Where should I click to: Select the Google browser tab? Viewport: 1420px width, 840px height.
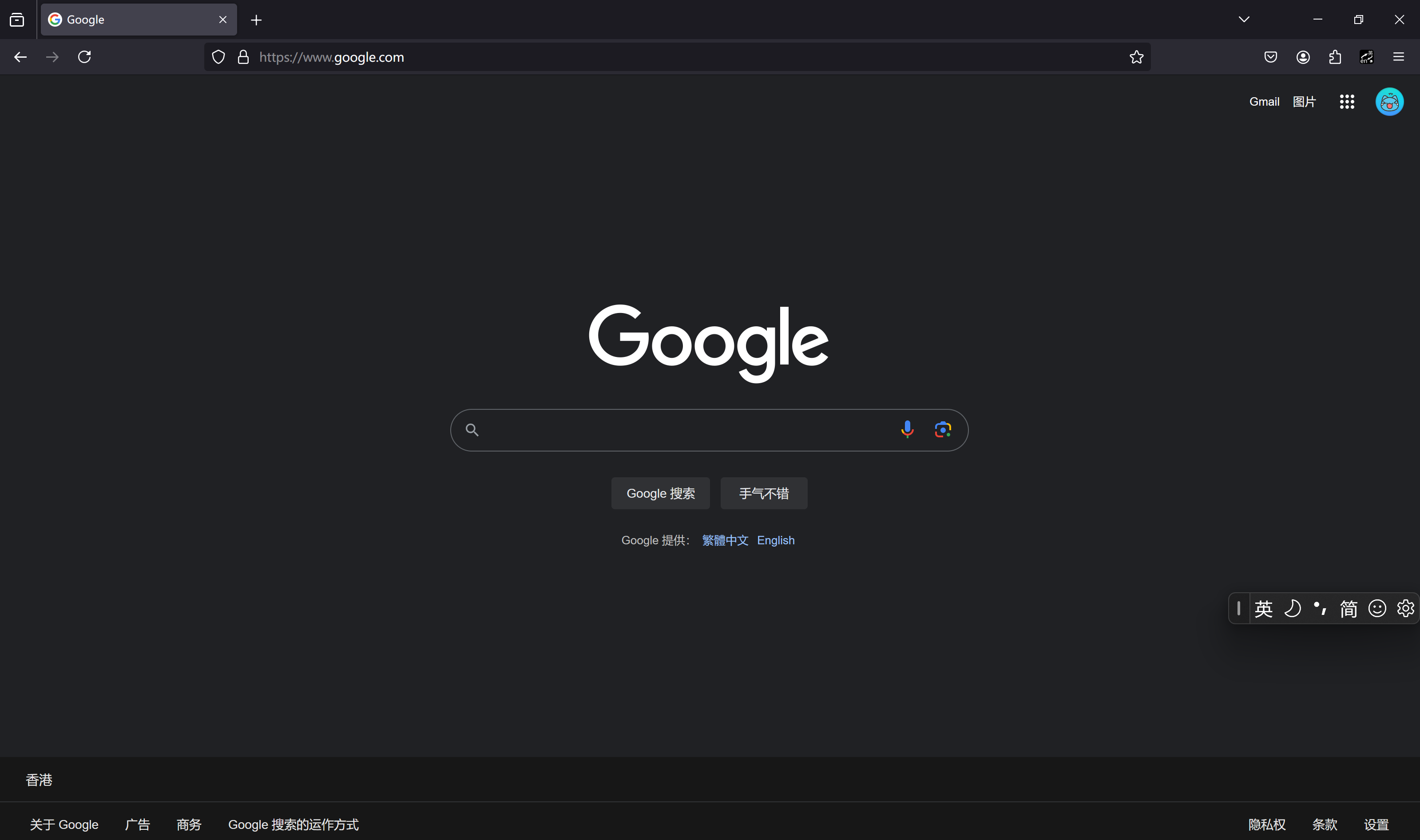point(130,20)
